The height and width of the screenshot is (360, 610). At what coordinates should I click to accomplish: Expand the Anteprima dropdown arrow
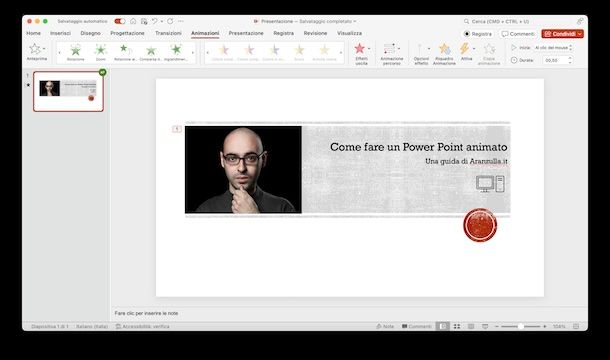44,49
